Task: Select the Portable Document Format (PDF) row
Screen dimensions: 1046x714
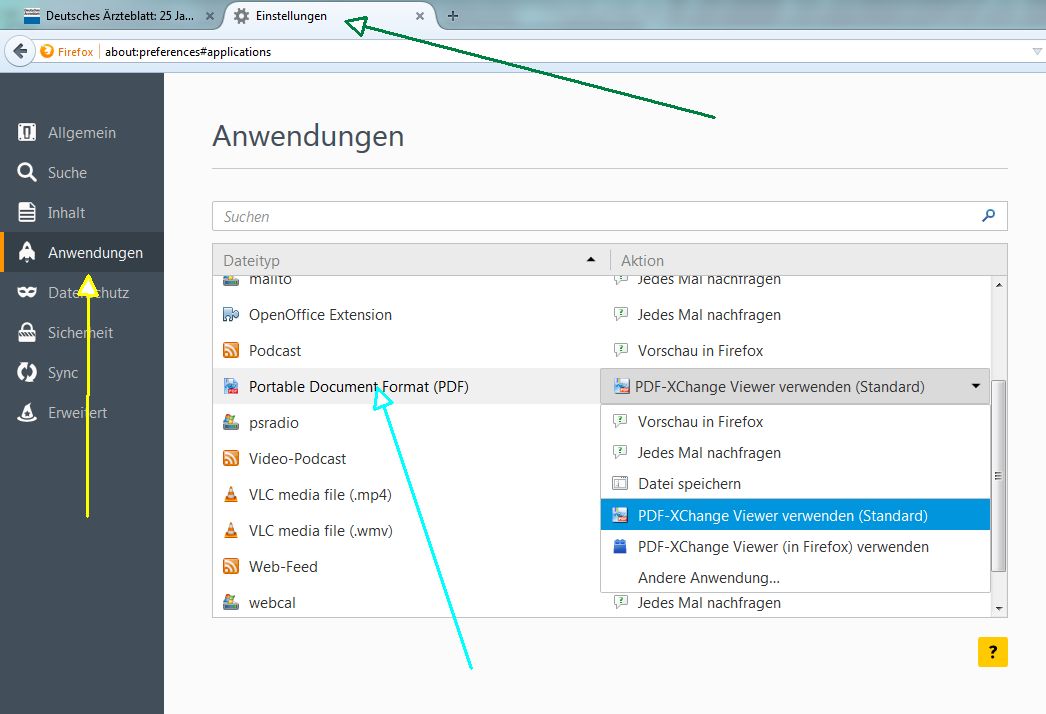Action: point(406,386)
